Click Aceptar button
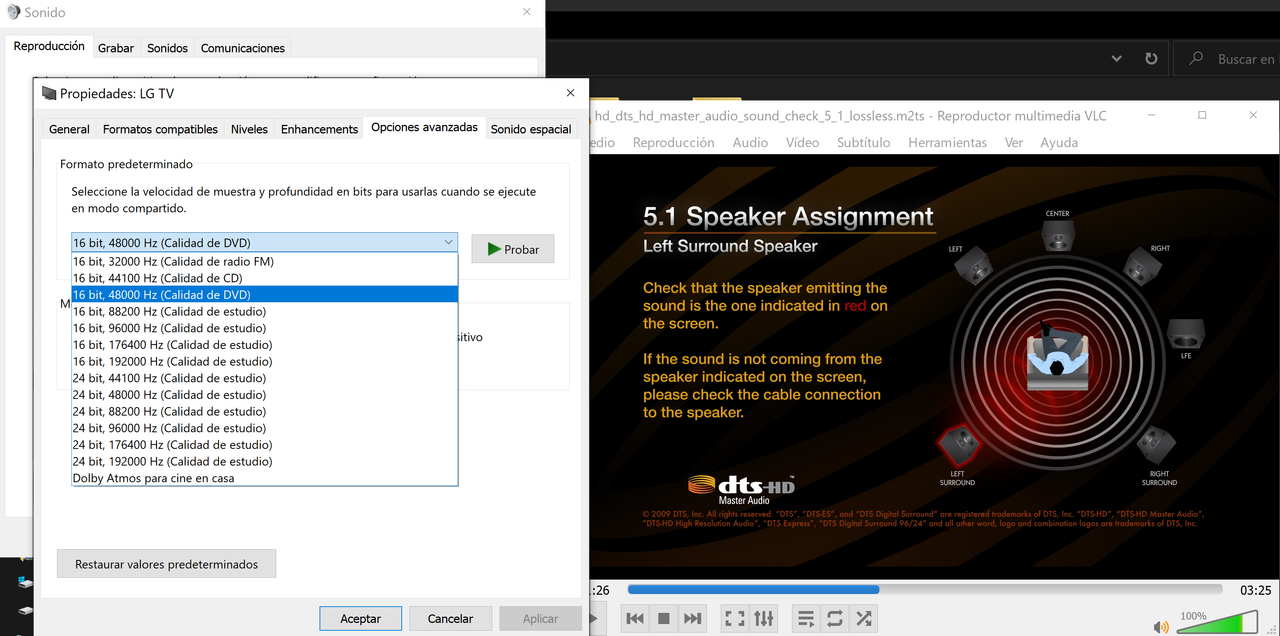 [360, 618]
